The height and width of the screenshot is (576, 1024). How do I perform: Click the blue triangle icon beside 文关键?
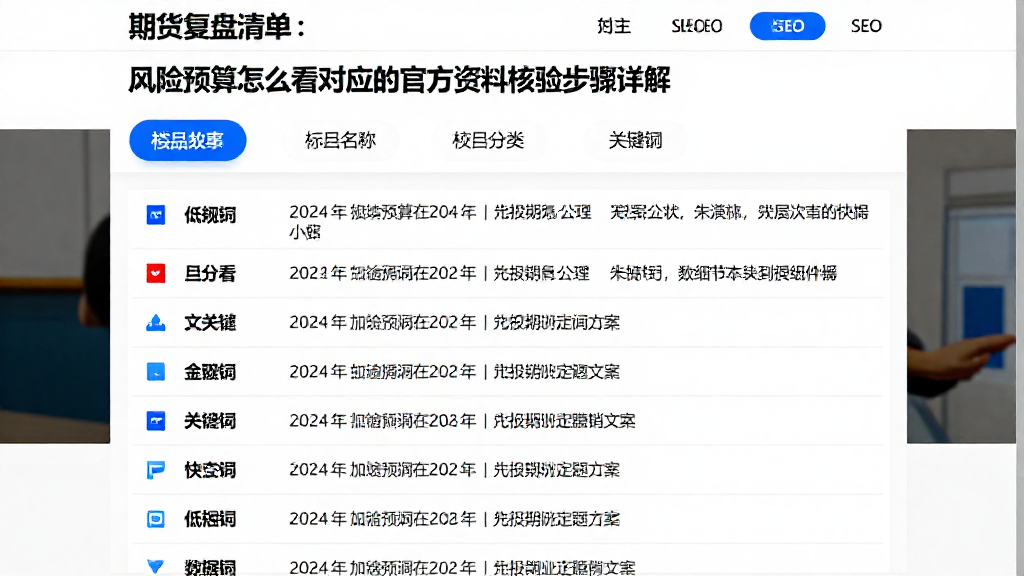[155, 323]
